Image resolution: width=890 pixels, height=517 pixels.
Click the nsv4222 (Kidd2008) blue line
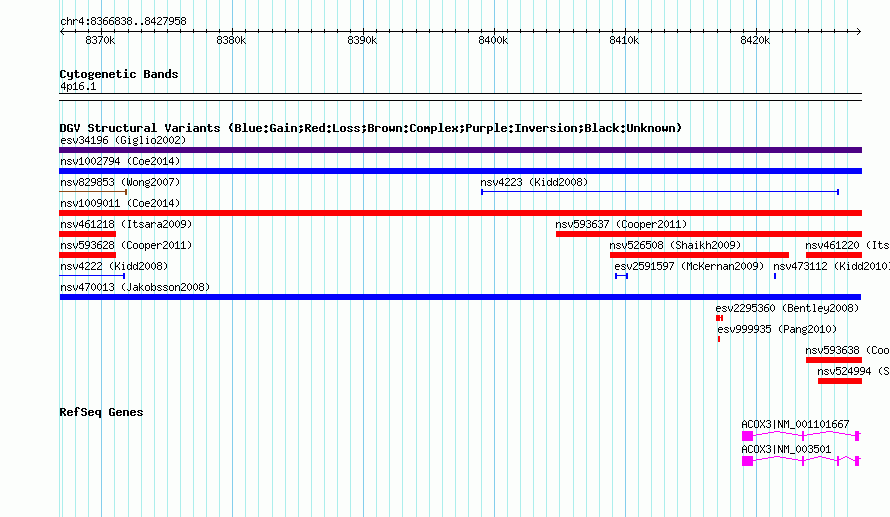click(92, 276)
